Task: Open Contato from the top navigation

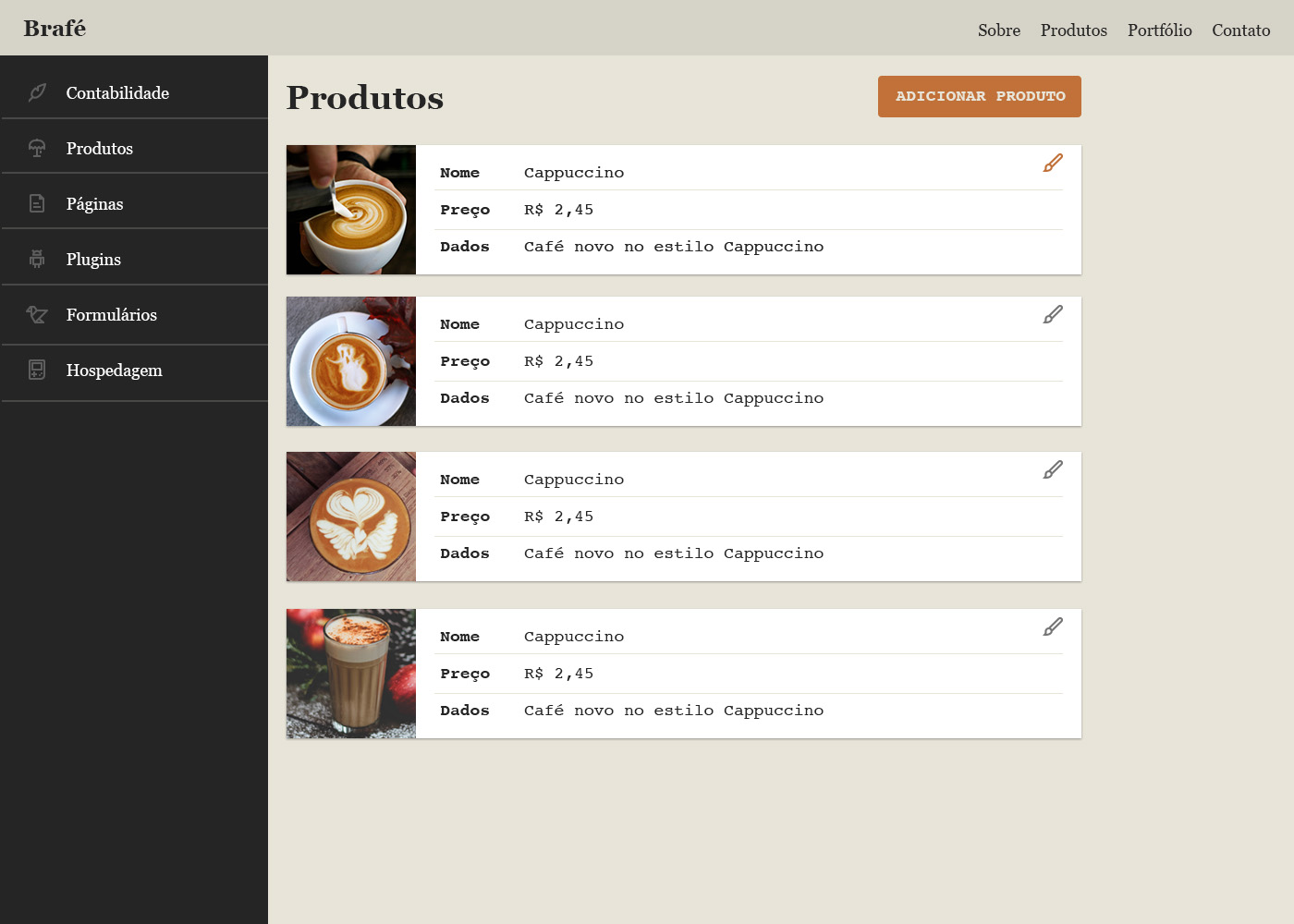Action: tap(1240, 30)
